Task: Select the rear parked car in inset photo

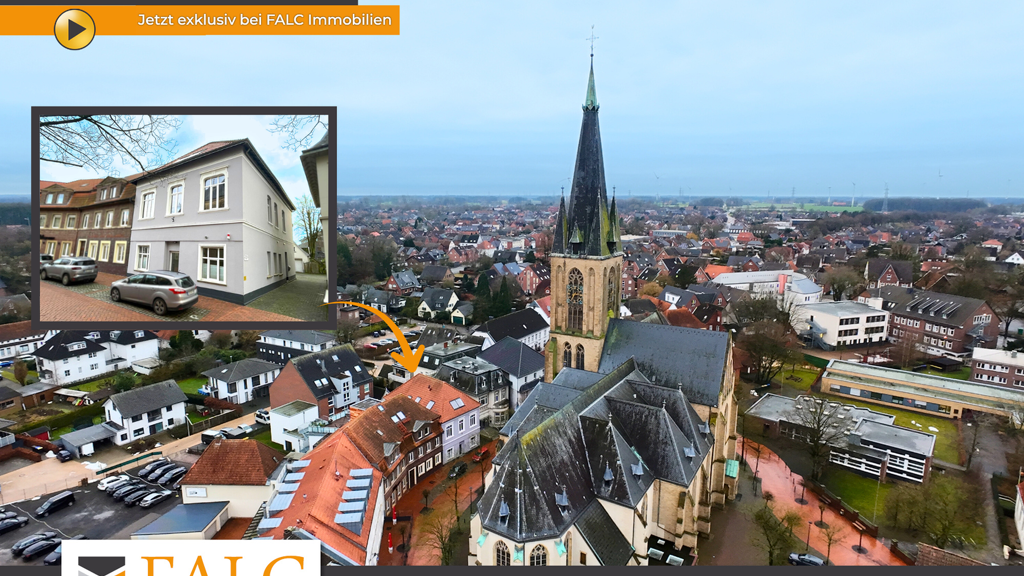Action: click(69, 270)
